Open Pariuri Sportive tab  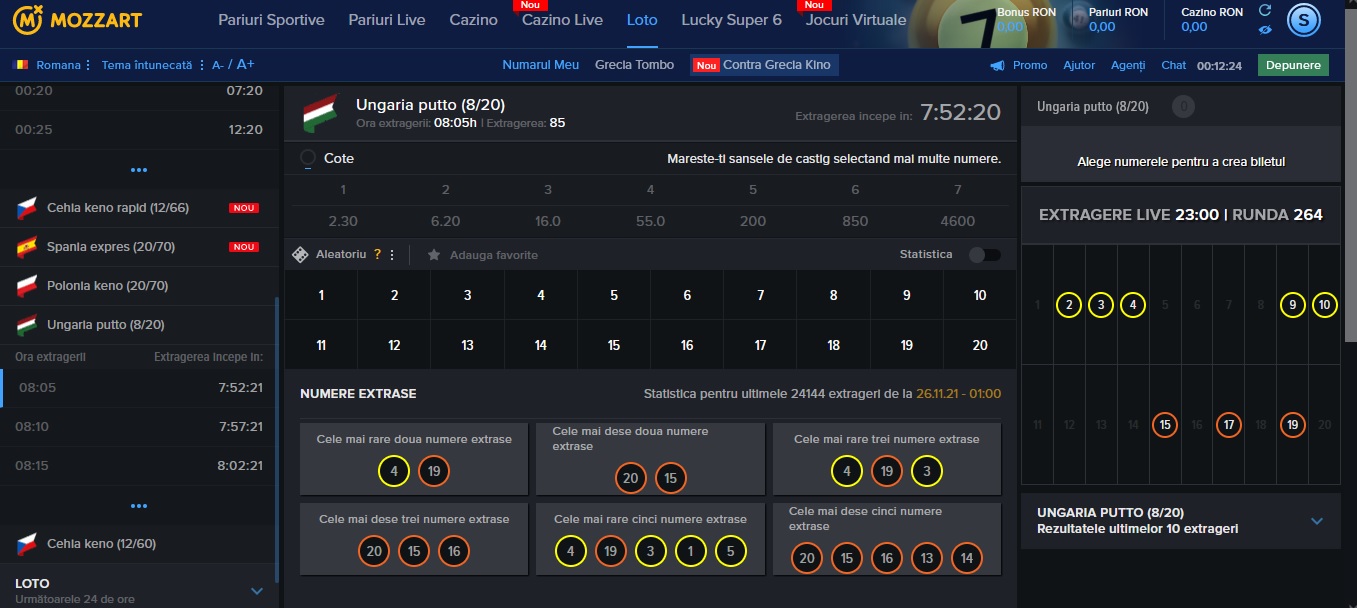271,20
